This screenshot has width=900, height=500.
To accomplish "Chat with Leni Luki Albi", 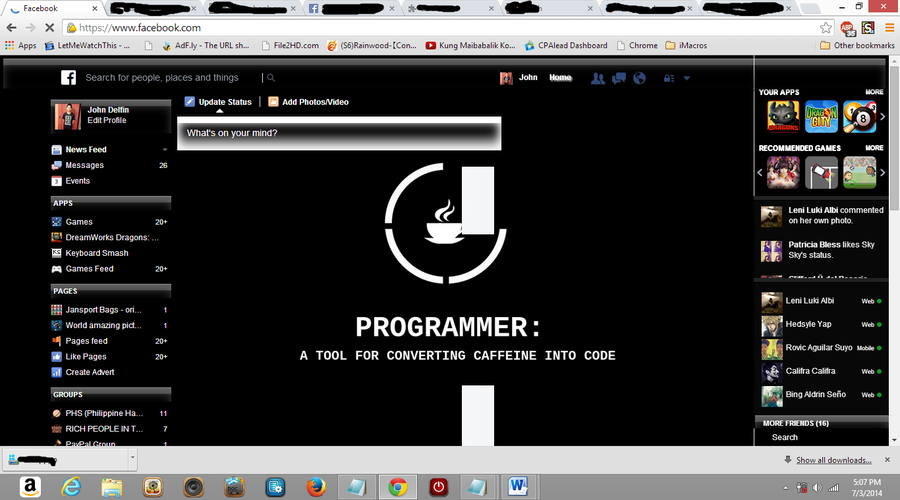I will (x=821, y=301).
